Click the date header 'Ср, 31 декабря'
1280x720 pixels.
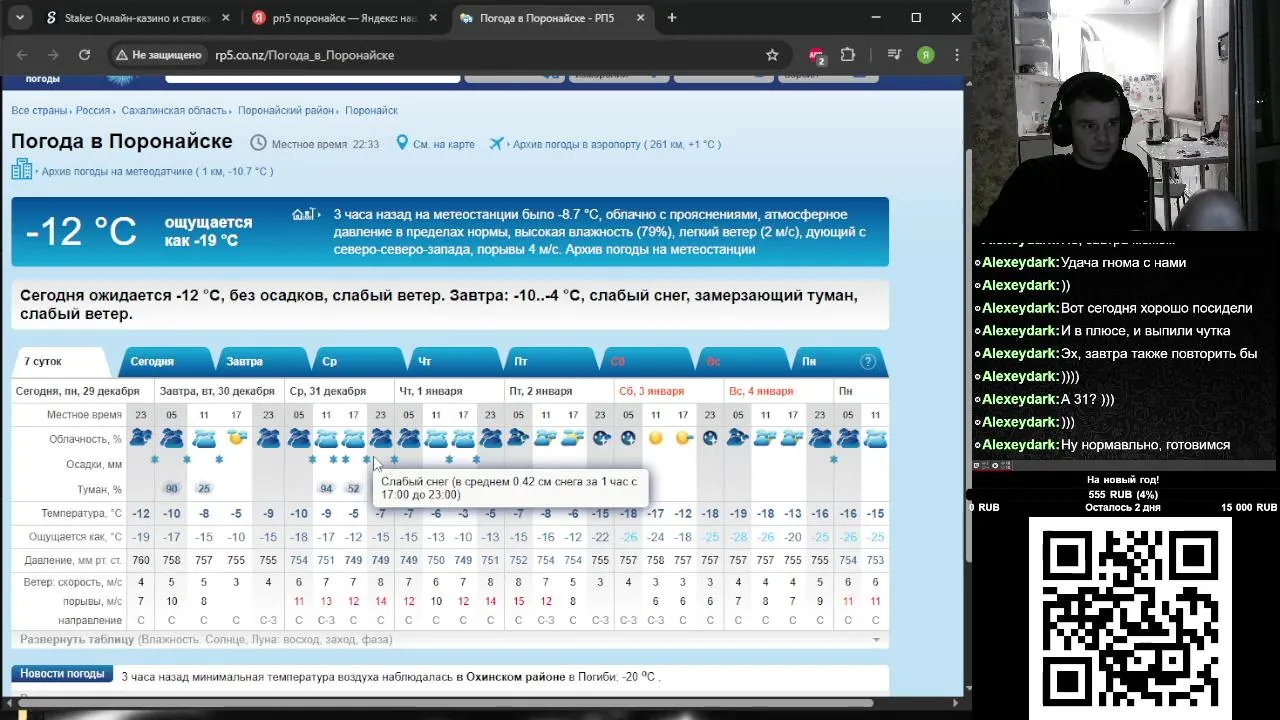coord(326,391)
